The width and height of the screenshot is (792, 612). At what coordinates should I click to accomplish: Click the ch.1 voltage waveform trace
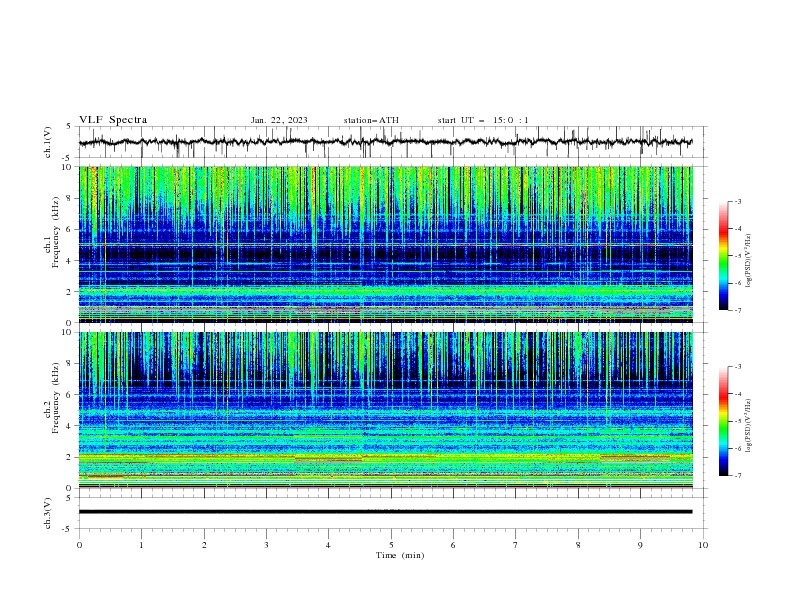click(385, 142)
